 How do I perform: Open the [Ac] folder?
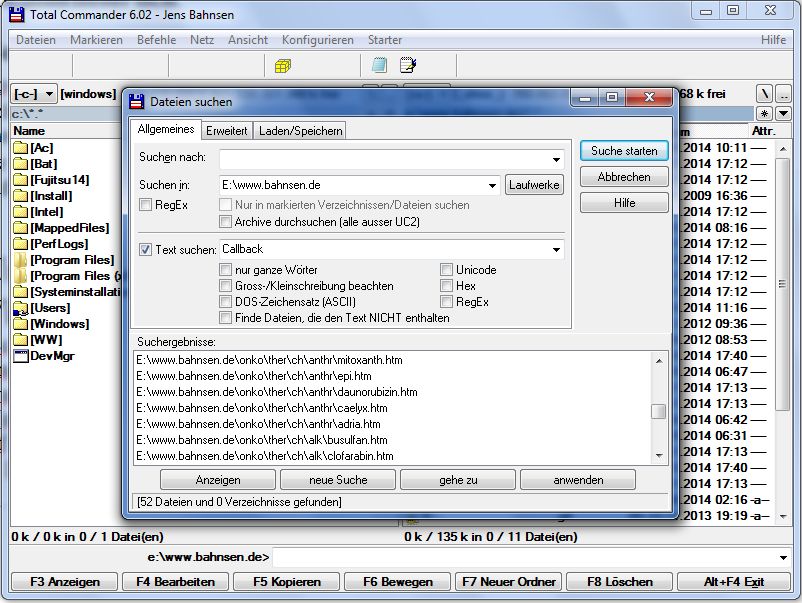pyautogui.click(x=41, y=148)
